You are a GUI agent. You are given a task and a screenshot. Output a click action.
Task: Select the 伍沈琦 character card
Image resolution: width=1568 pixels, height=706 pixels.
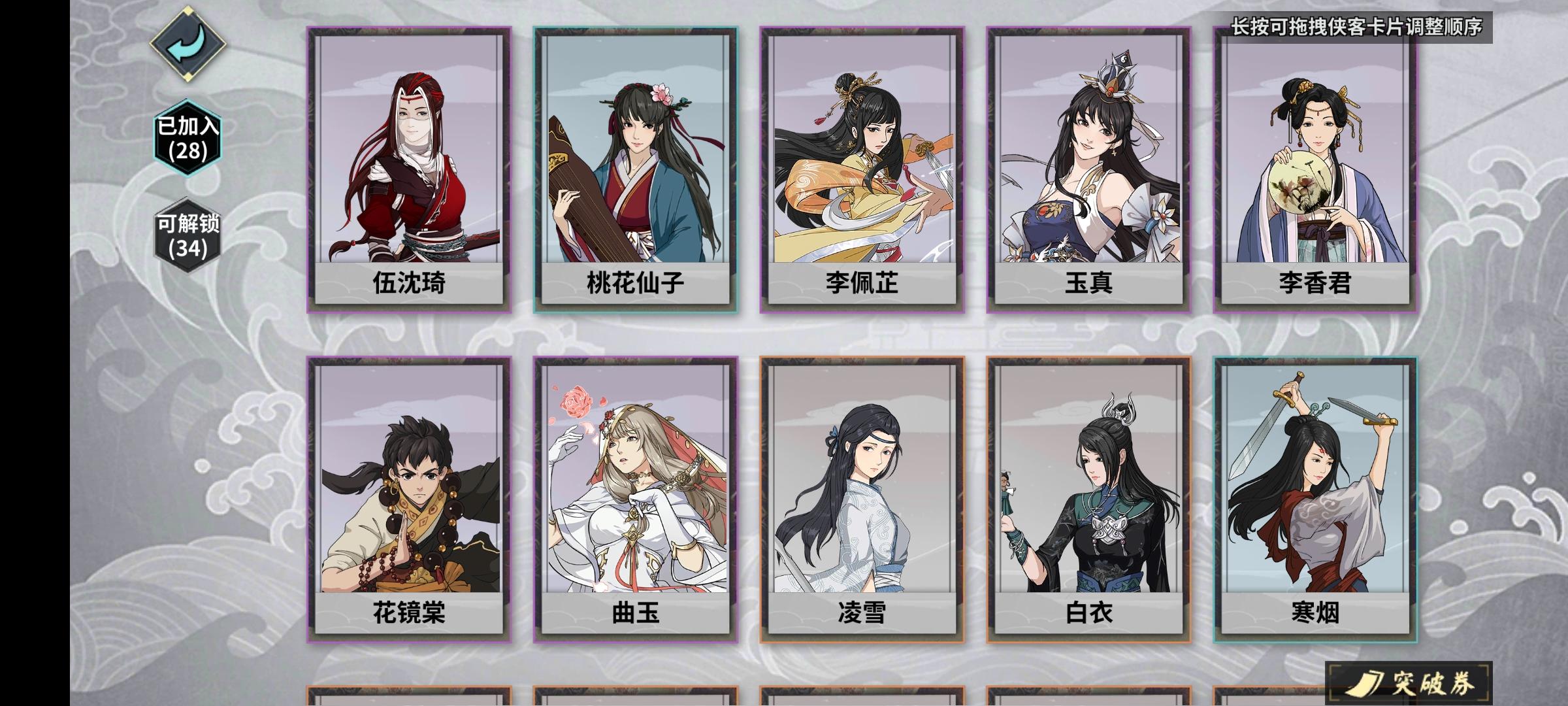(x=409, y=169)
